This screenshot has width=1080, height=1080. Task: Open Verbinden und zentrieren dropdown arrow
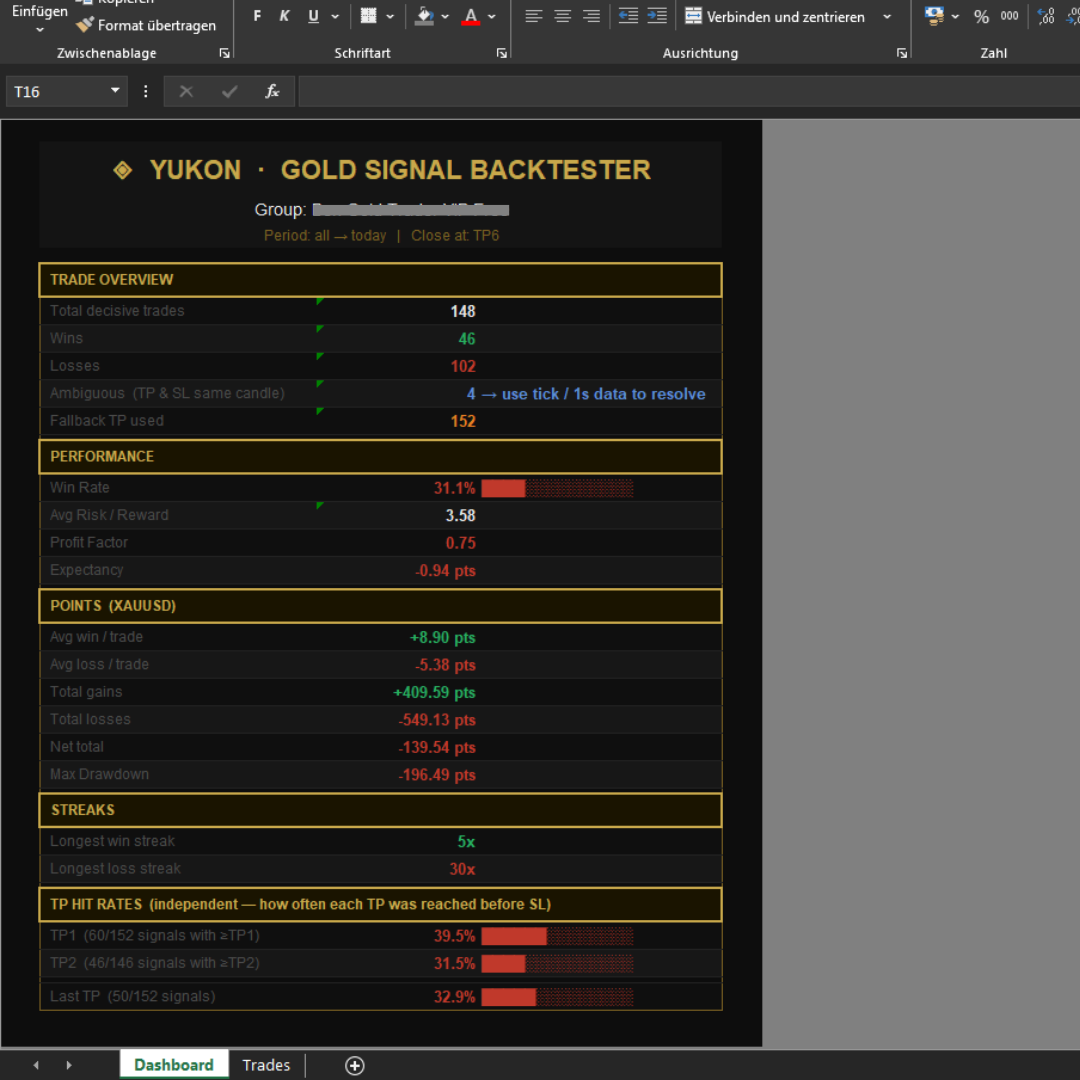tap(887, 17)
